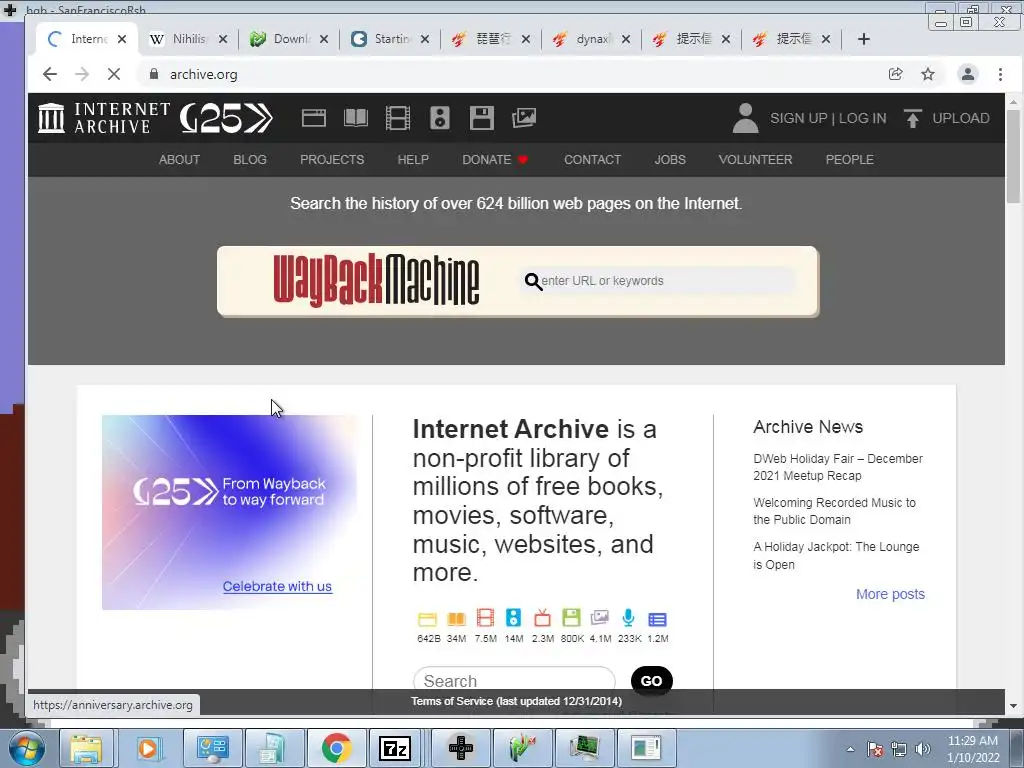Stop page loading with X button
This screenshot has width=1024, height=768.
[114, 74]
